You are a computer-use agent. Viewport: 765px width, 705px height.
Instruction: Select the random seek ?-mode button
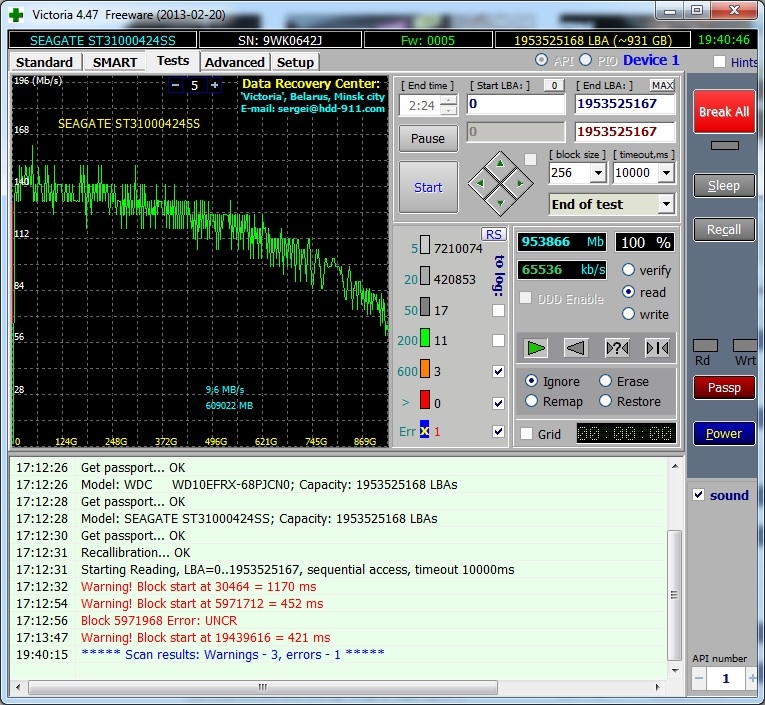click(x=617, y=348)
